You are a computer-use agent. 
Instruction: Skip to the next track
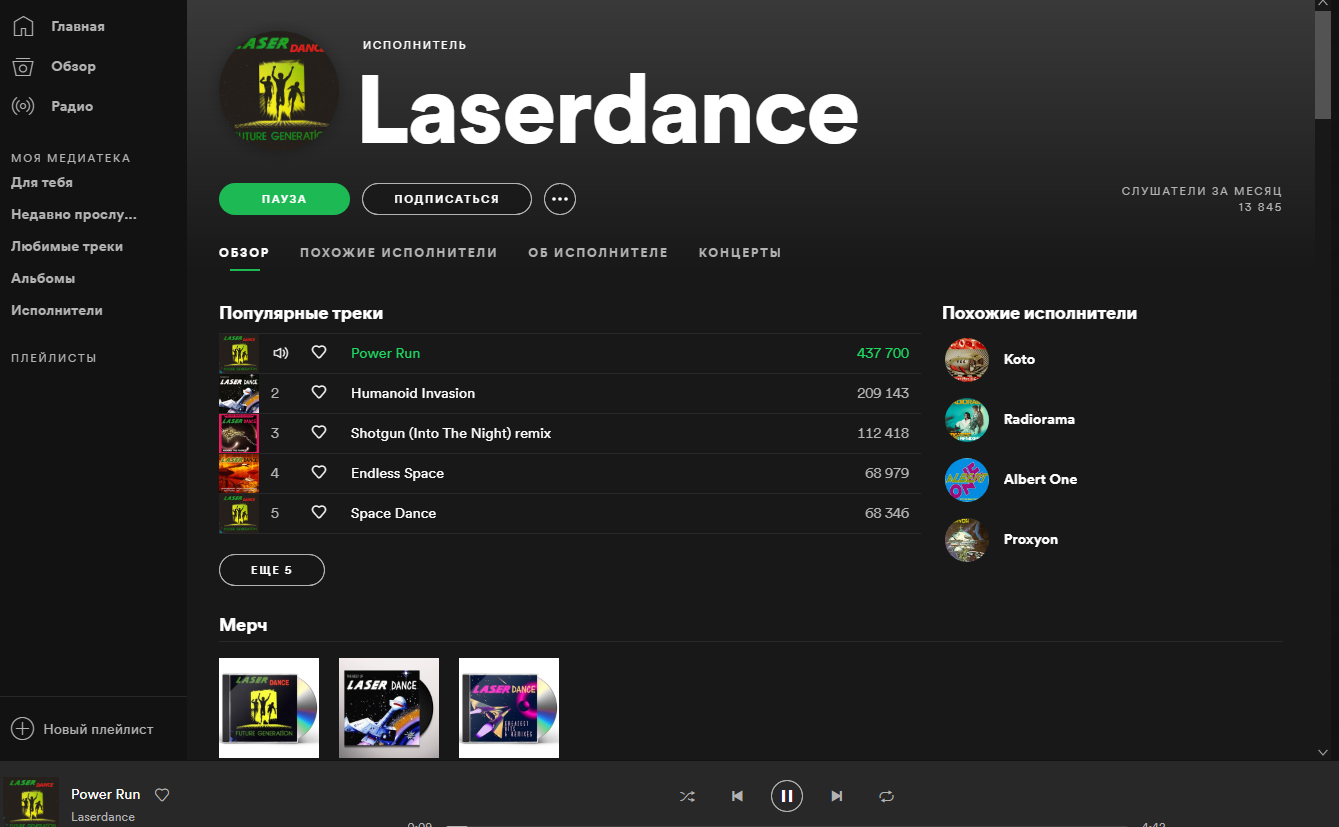[837, 796]
